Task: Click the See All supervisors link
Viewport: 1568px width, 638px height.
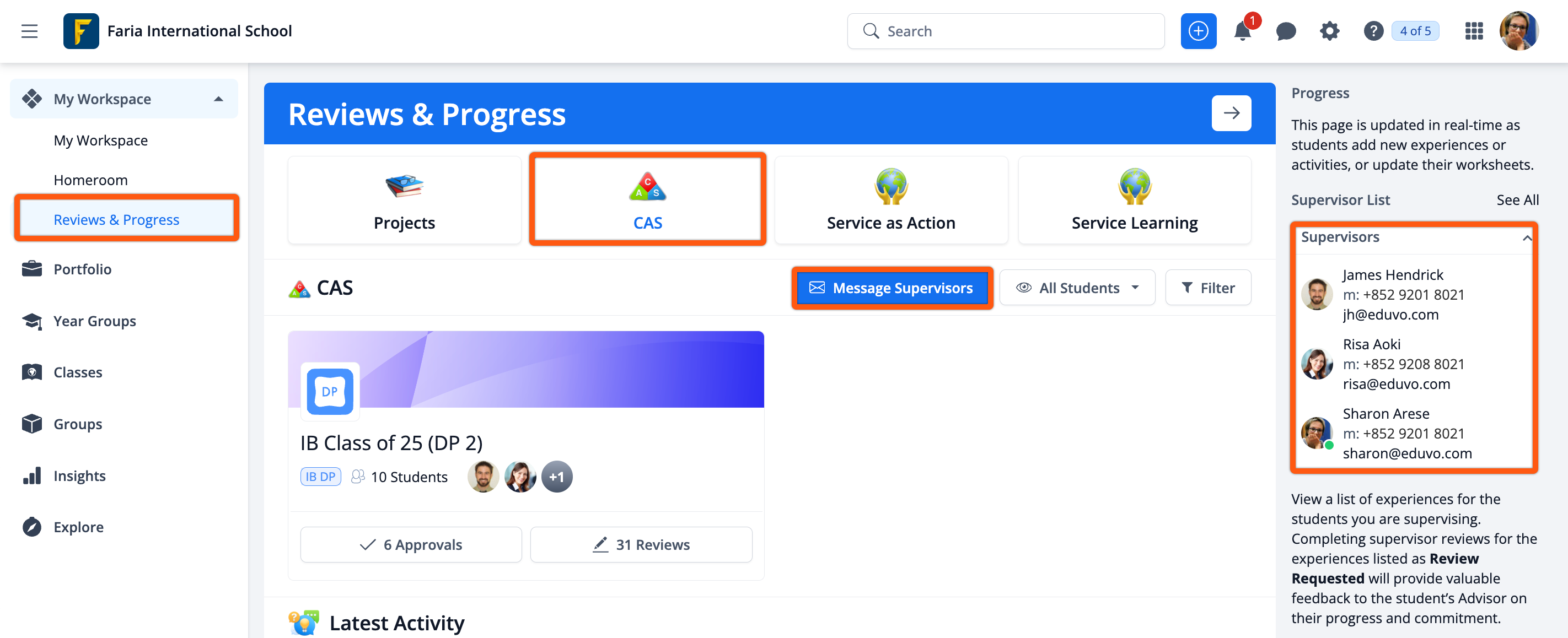Action: point(1517,200)
